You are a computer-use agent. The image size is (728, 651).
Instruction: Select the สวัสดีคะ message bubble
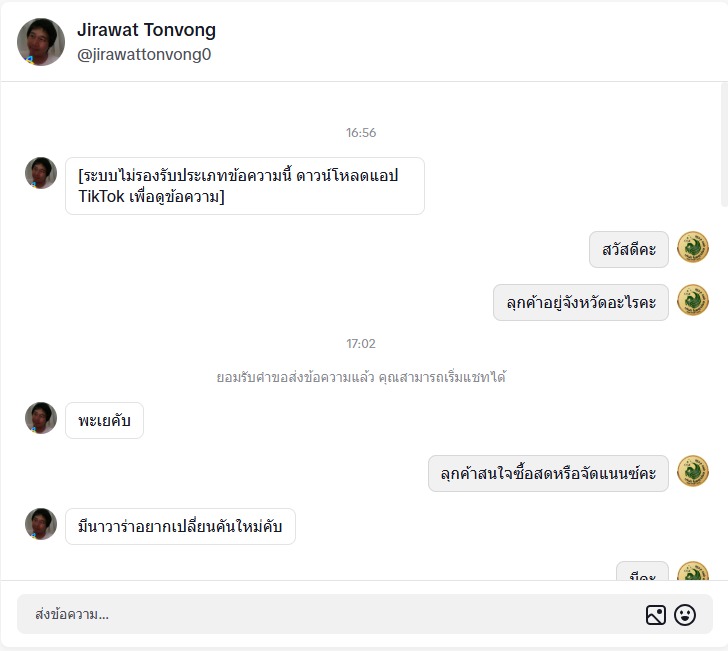pos(629,249)
